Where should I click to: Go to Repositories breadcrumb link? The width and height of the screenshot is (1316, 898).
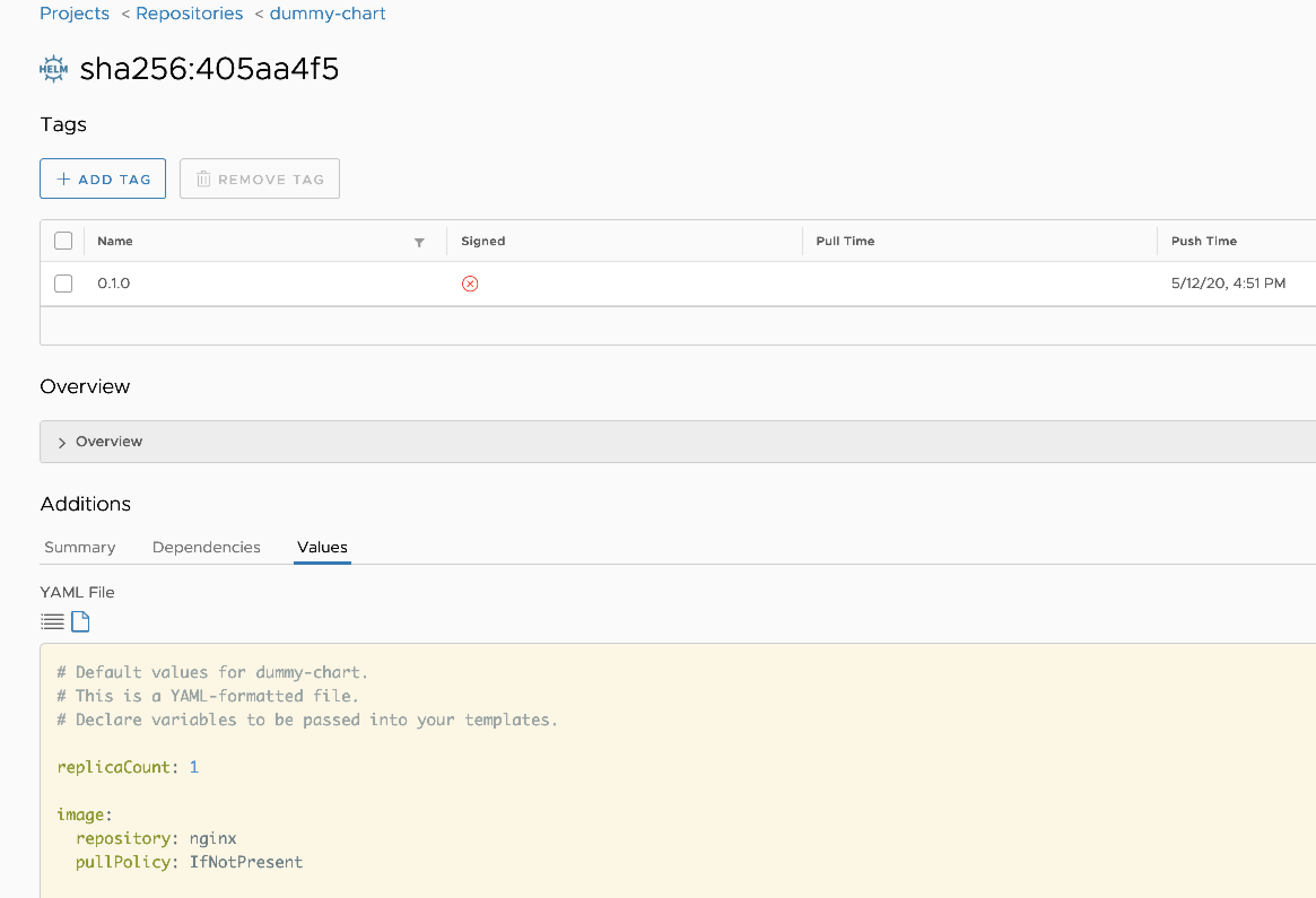(x=189, y=13)
